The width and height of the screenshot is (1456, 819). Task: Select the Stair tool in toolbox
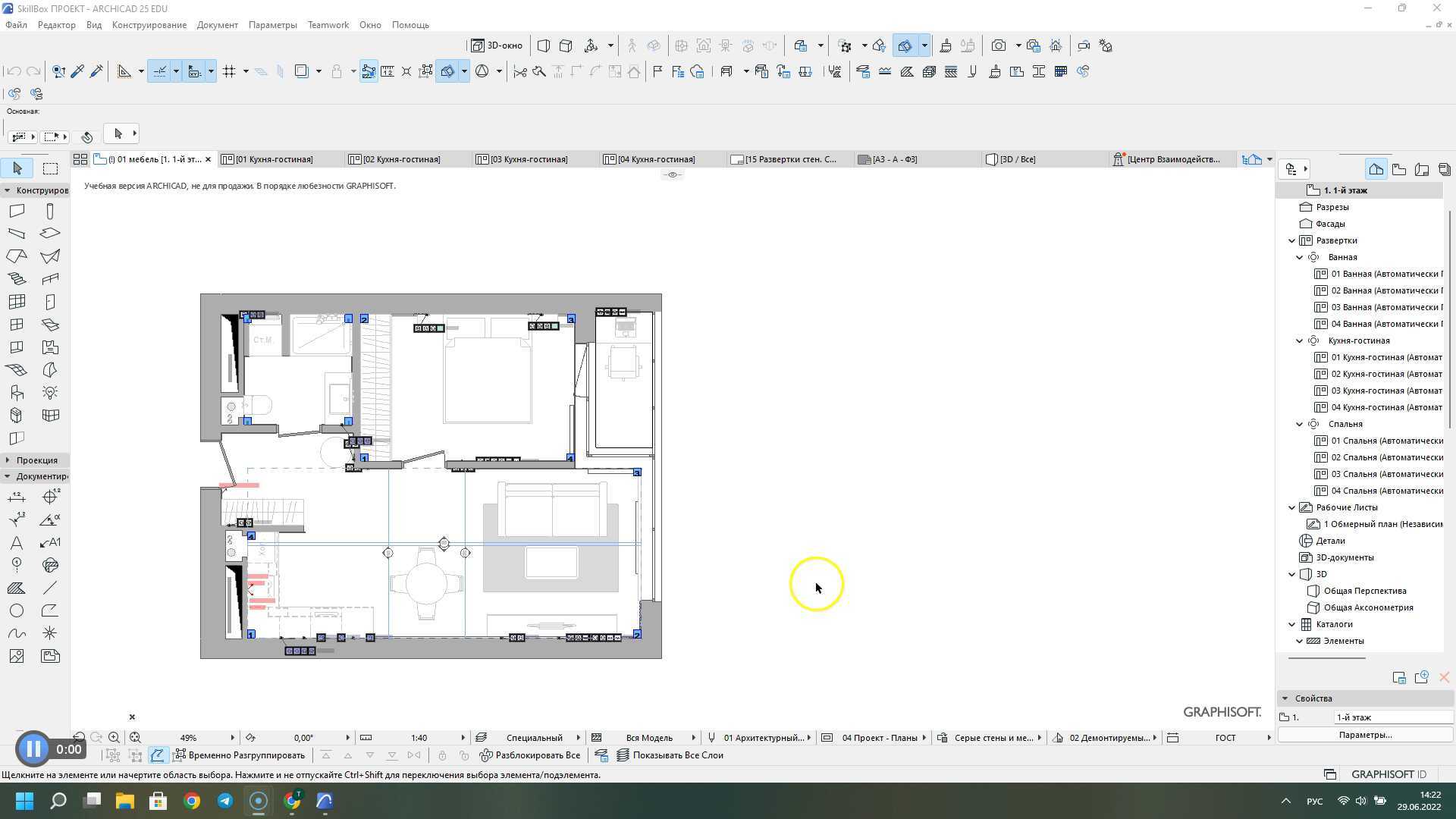[17, 279]
